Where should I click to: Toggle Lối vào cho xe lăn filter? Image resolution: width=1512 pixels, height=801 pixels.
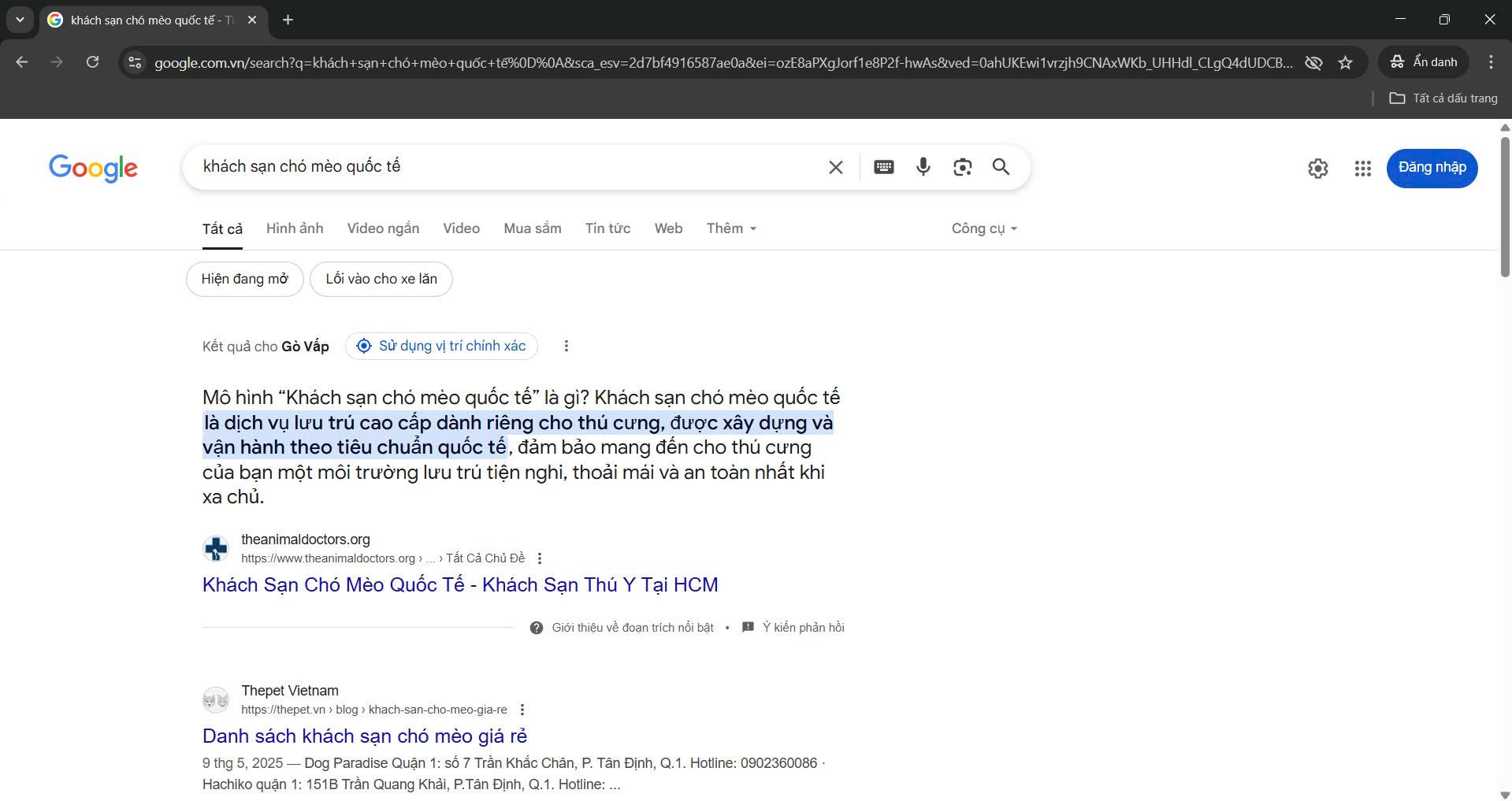coord(381,279)
